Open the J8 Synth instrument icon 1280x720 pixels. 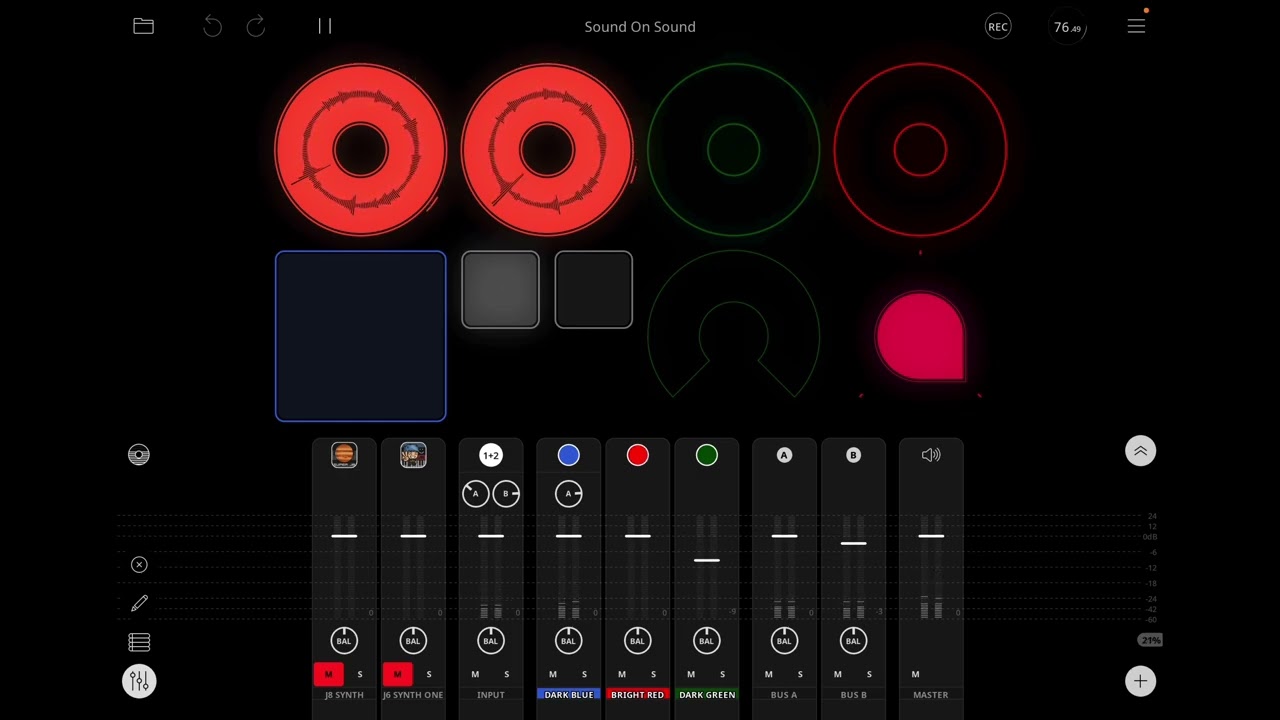coord(344,455)
